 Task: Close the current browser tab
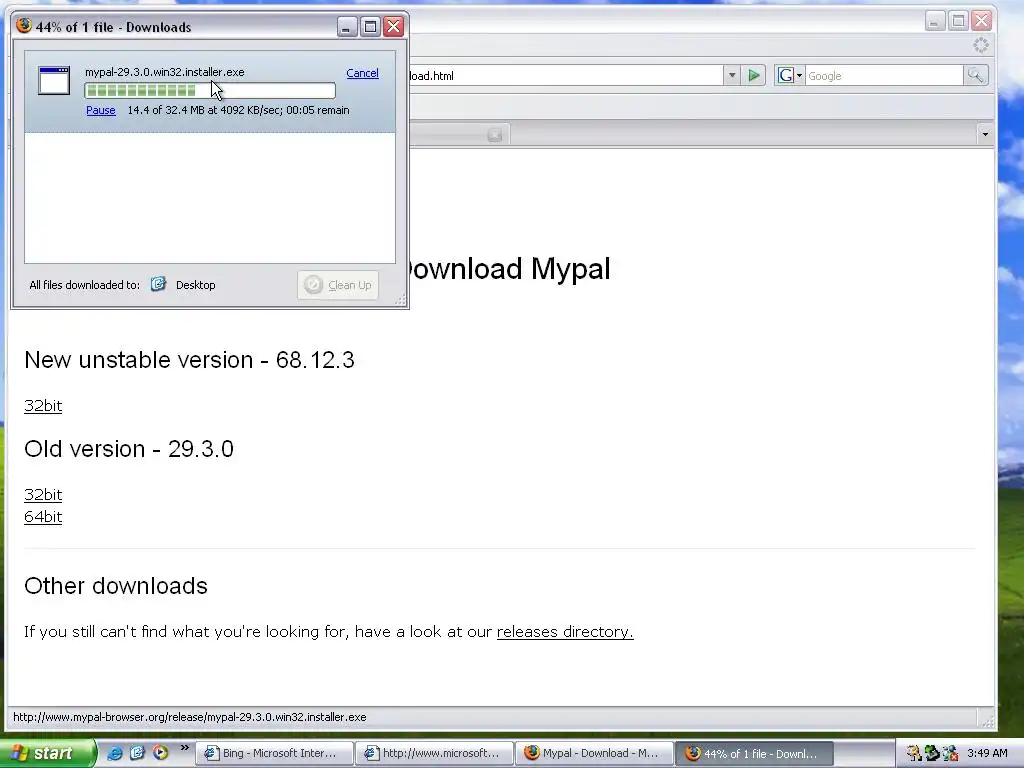coord(495,135)
